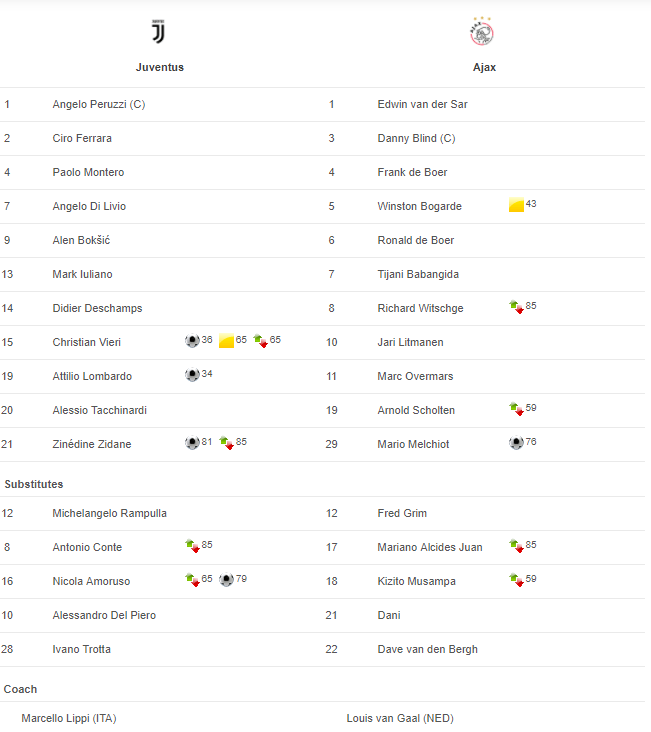This screenshot has width=651, height=732.
Task: Click Mario Melchiot's goal ball icon
Action: (x=516, y=443)
